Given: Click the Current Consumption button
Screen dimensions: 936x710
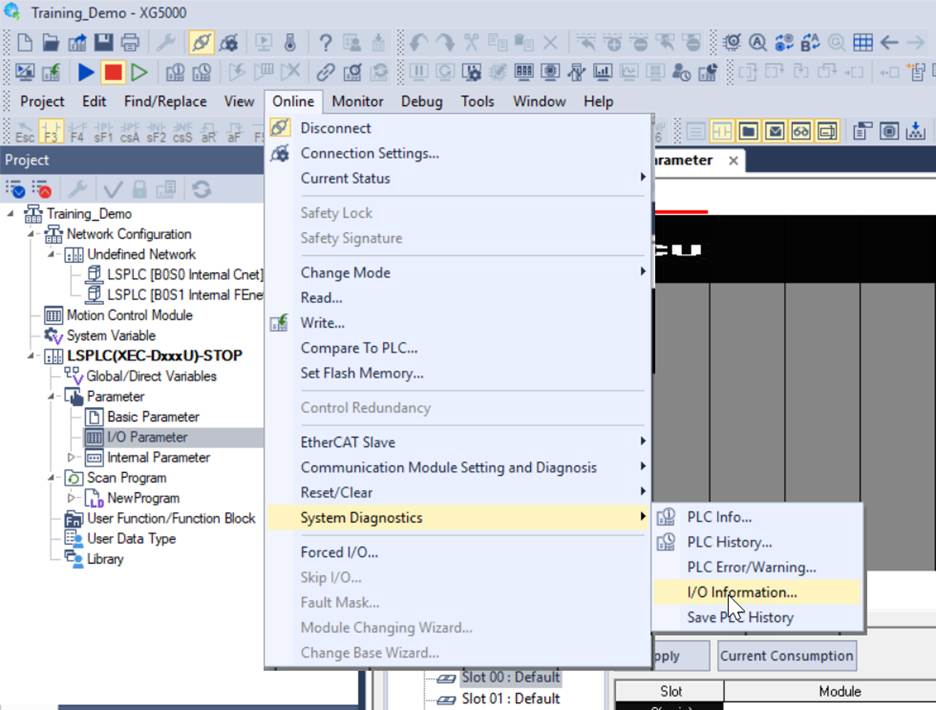Looking at the screenshot, I should 787,656.
